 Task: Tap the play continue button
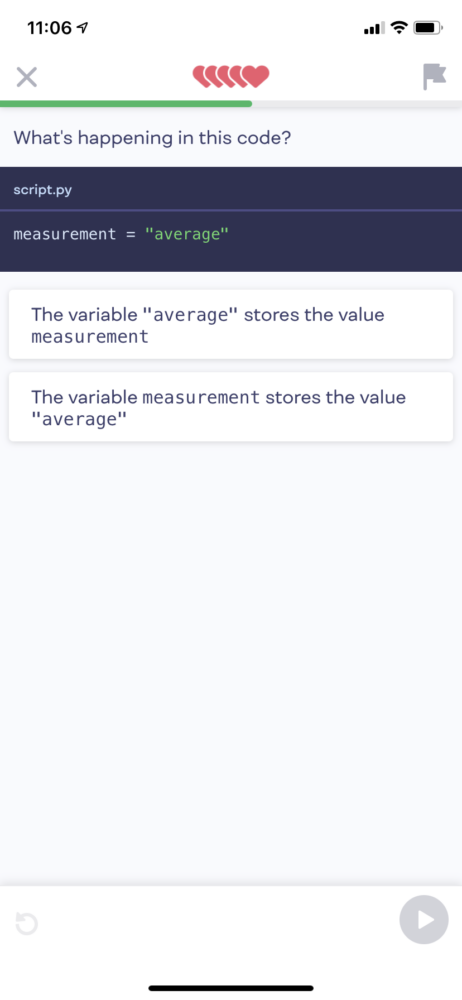point(424,920)
